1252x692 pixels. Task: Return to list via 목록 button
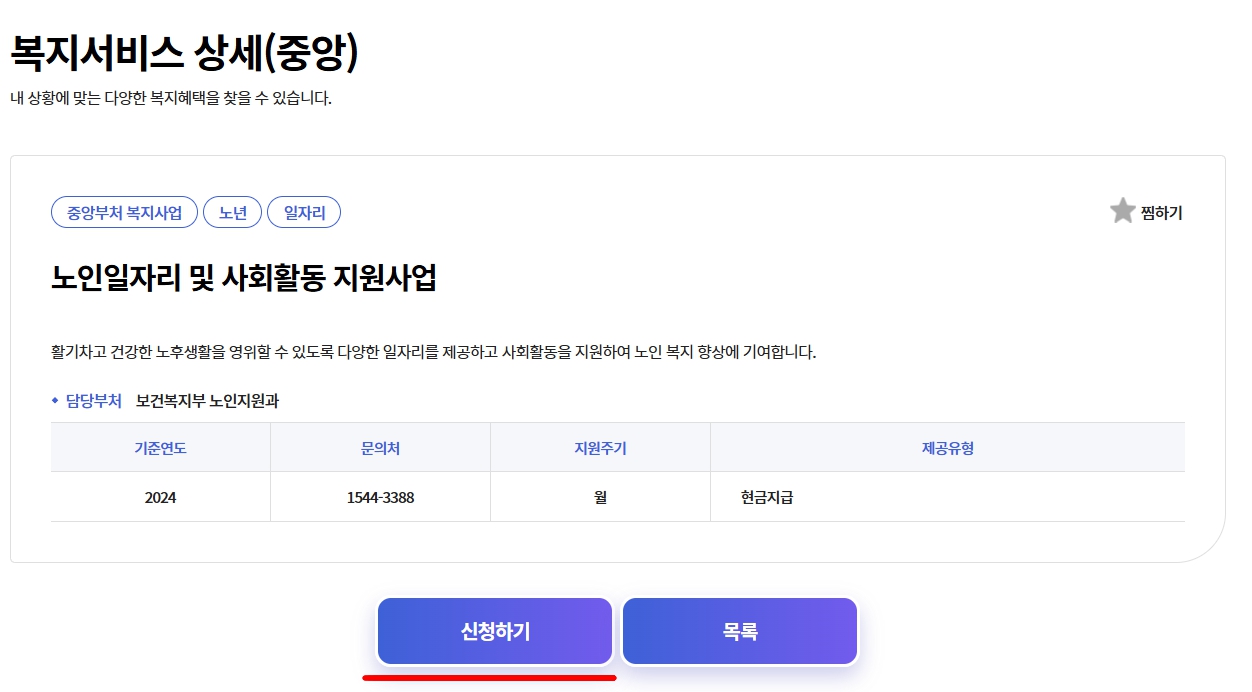coord(739,631)
